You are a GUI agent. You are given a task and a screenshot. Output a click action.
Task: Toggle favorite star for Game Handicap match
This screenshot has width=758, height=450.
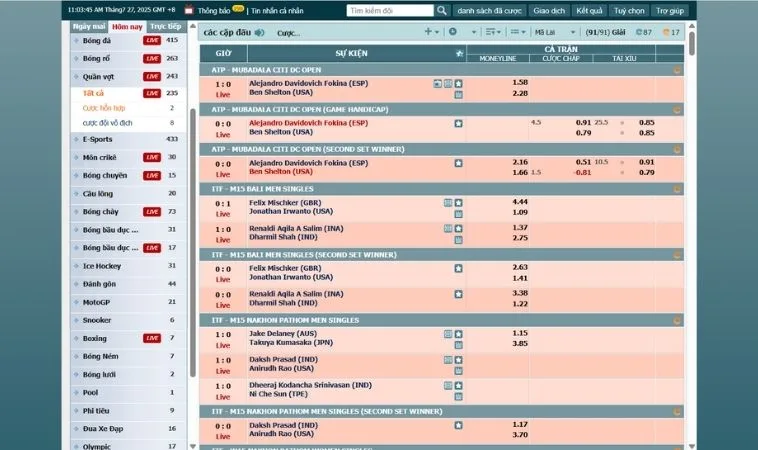point(458,123)
